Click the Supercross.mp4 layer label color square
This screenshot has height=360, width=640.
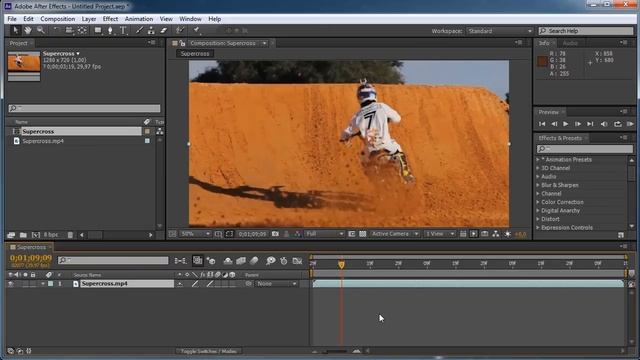[x=51, y=284]
